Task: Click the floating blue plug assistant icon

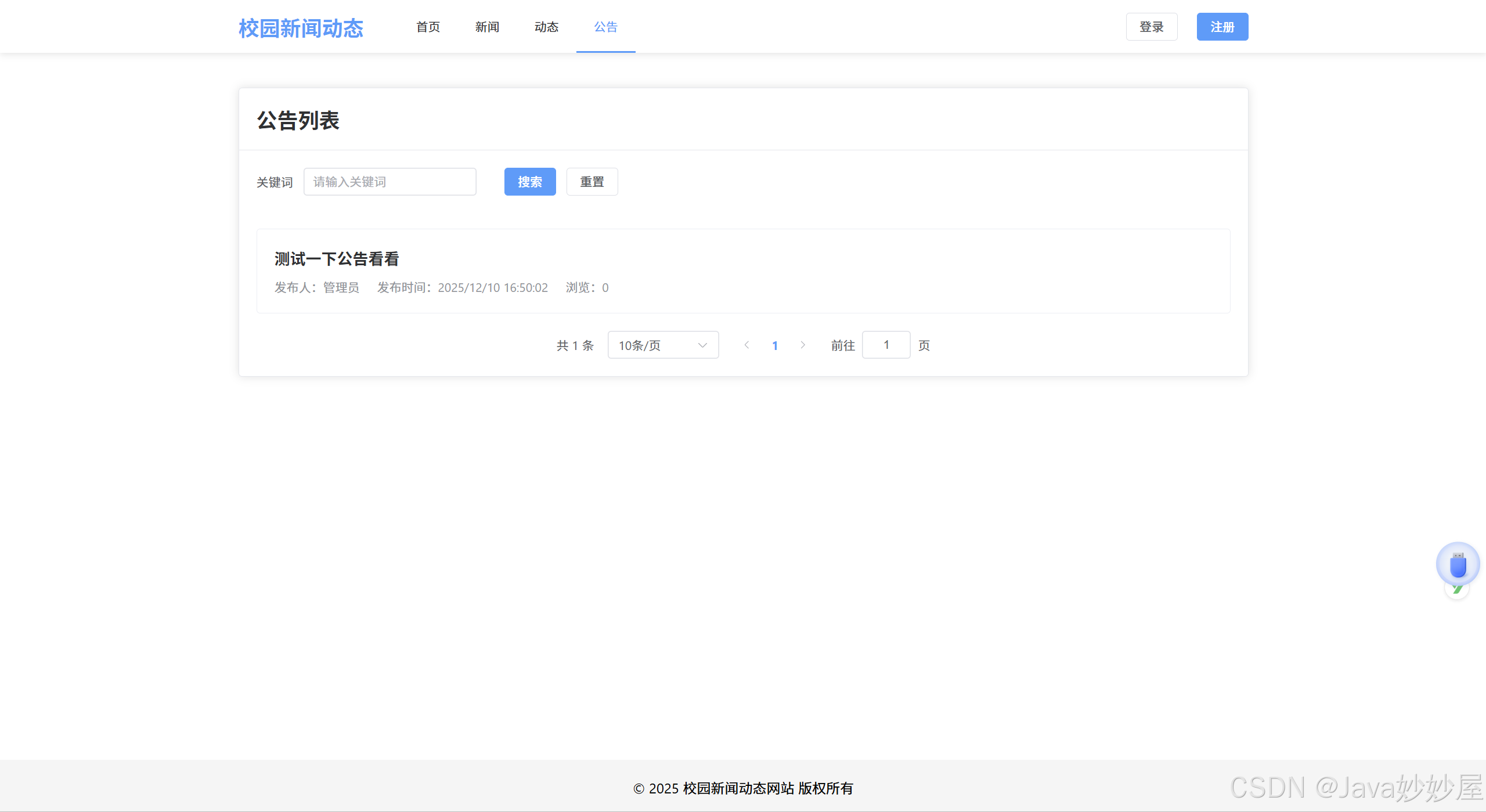Action: click(1458, 564)
